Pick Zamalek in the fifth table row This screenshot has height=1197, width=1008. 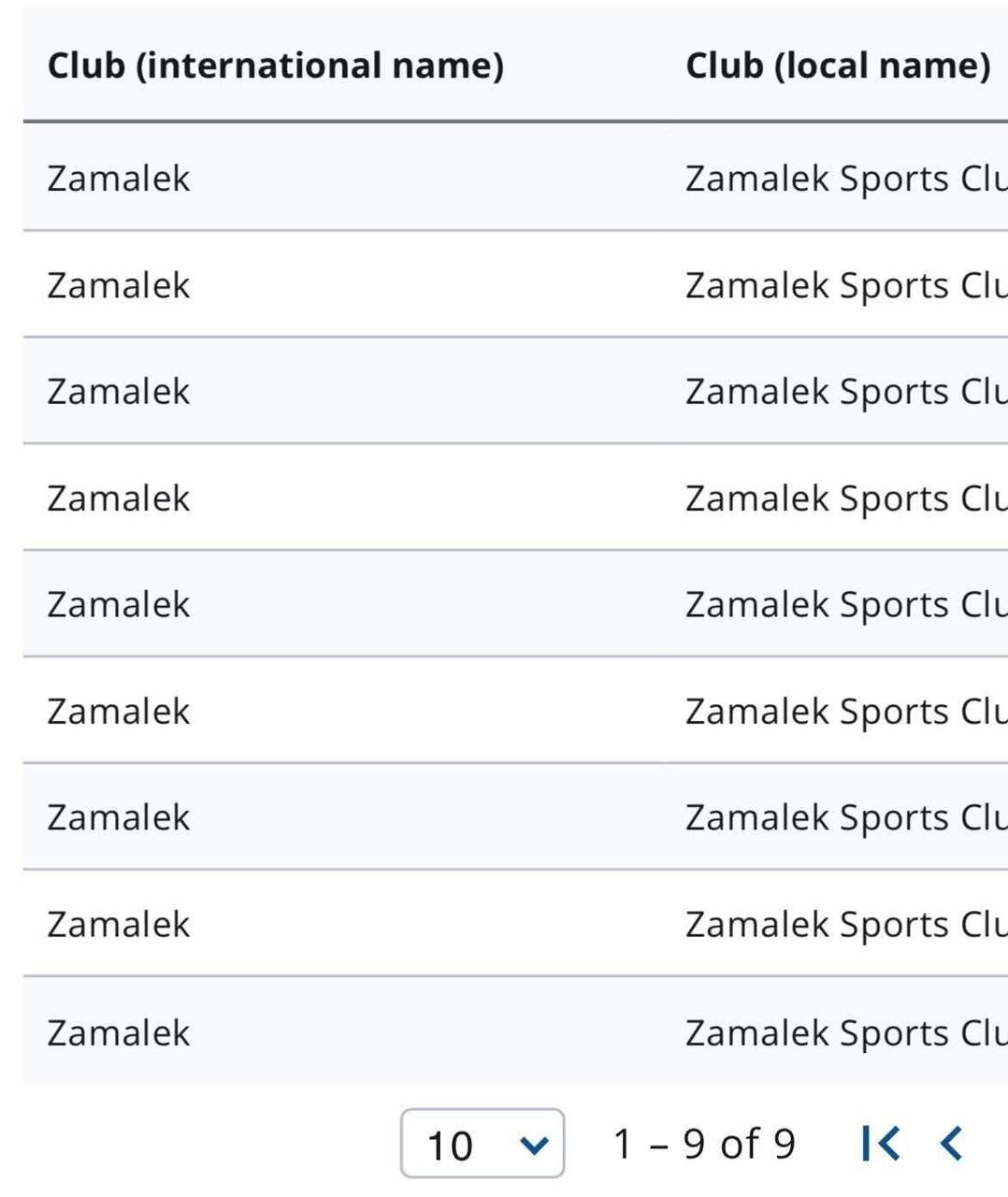119,604
